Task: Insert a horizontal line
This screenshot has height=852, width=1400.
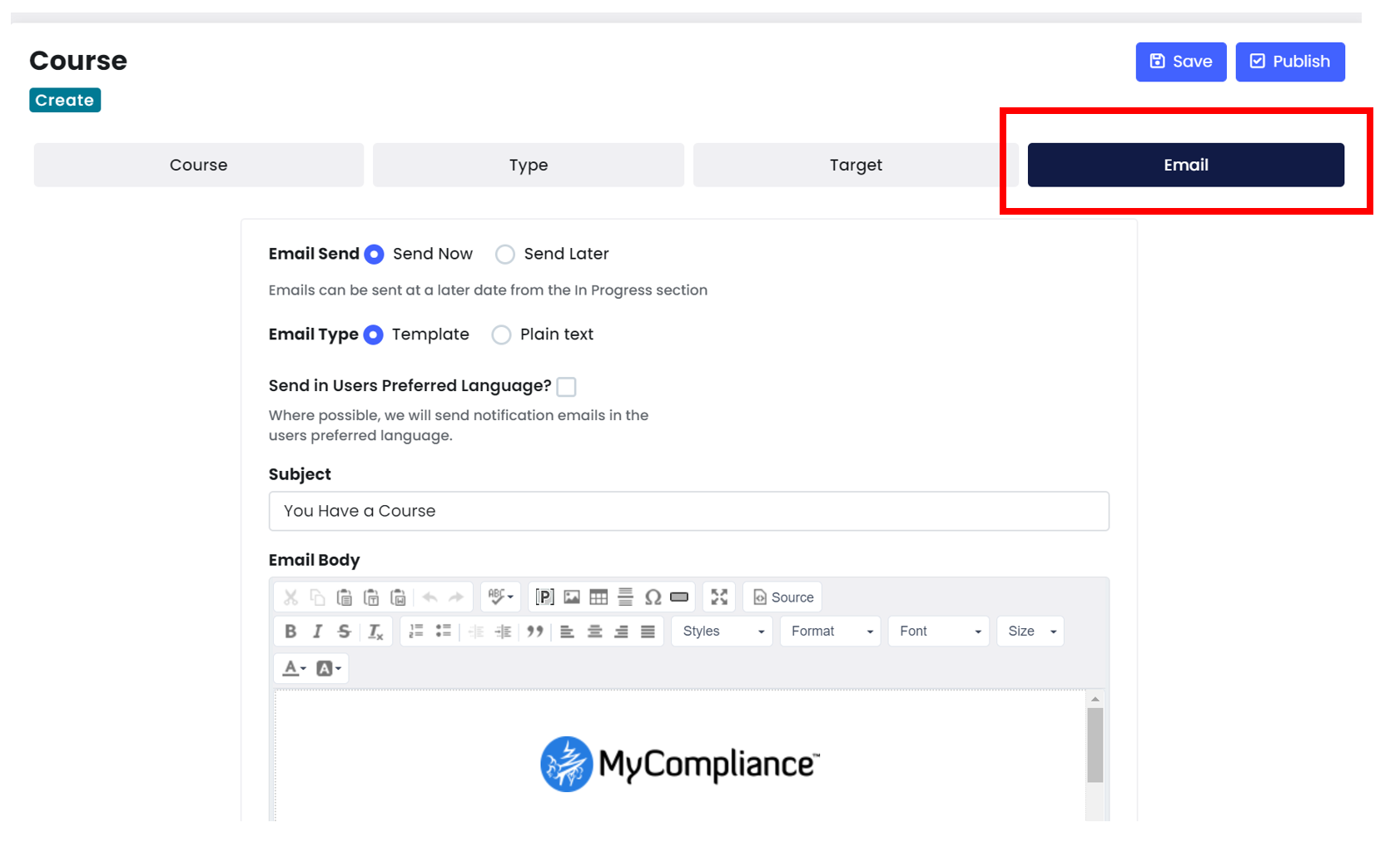Action: click(x=625, y=597)
